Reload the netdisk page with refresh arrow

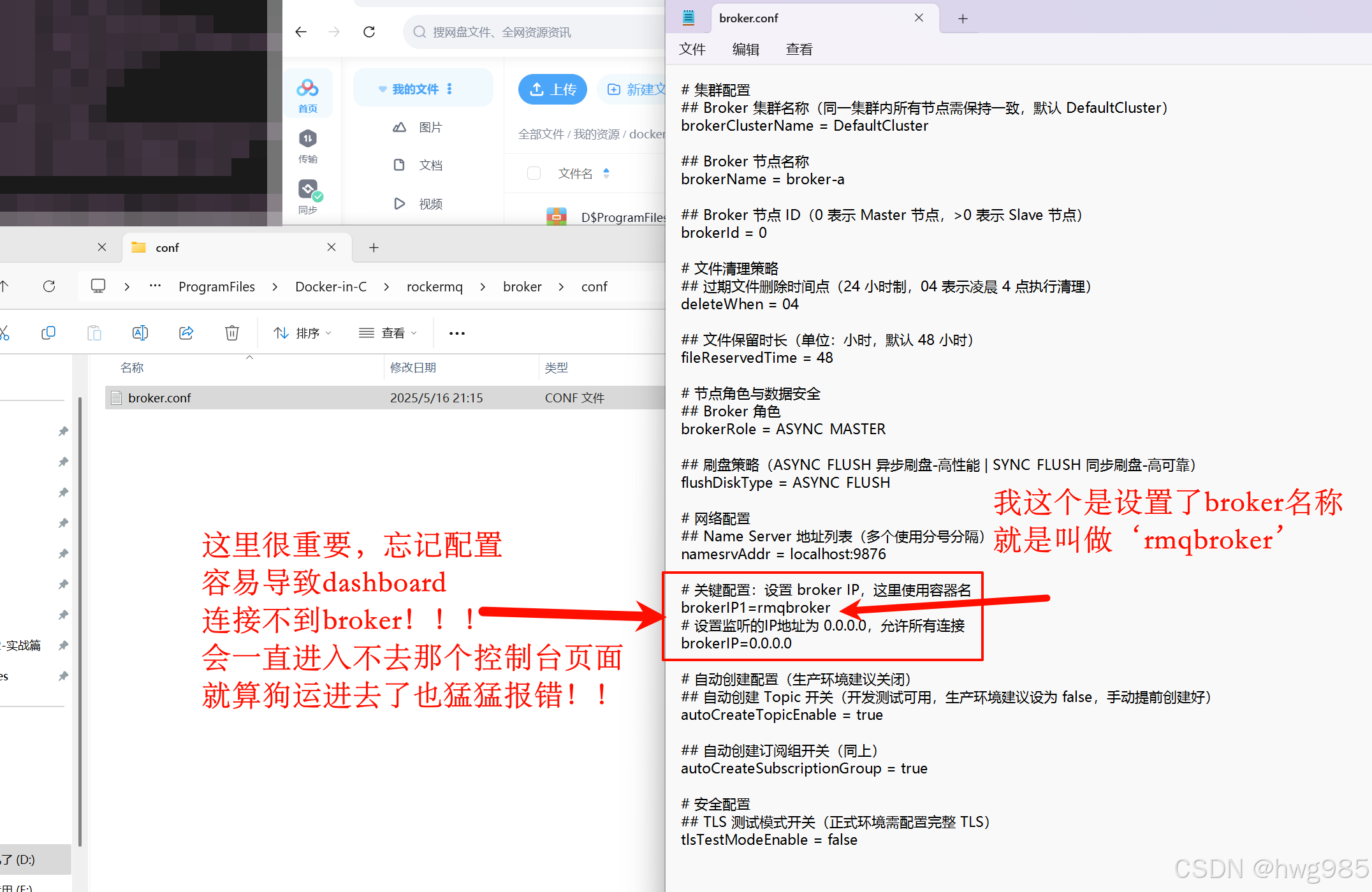pos(369,32)
